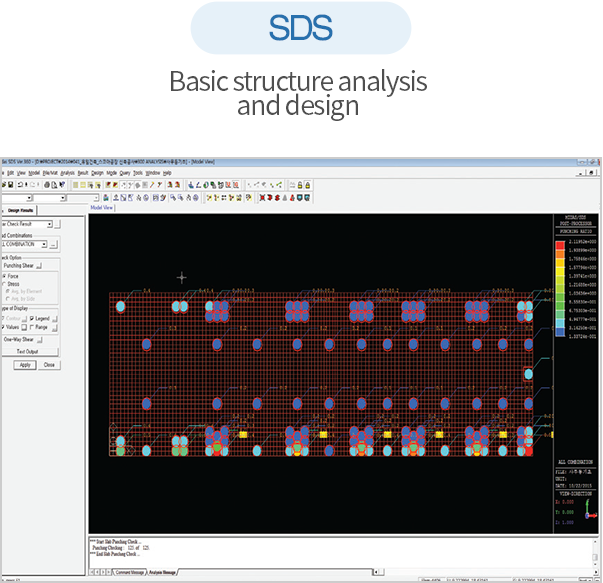The width and height of the screenshot is (603, 583).
Task: Click the first yellow table icon in the toolbar
Action: pyautogui.click(x=75, y=185)
